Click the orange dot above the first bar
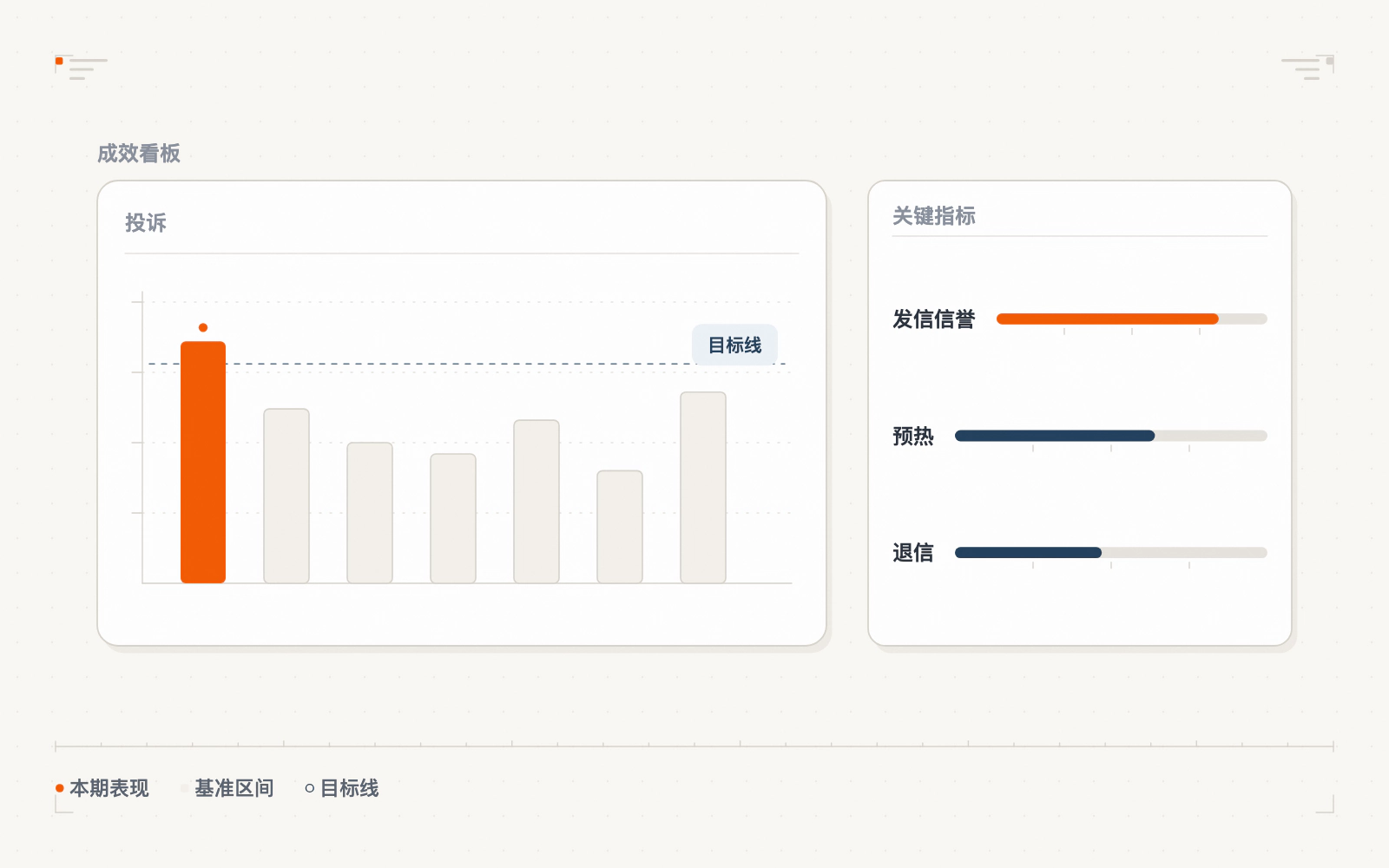This screenshot has height=868, width=1389. coord(203,327)
